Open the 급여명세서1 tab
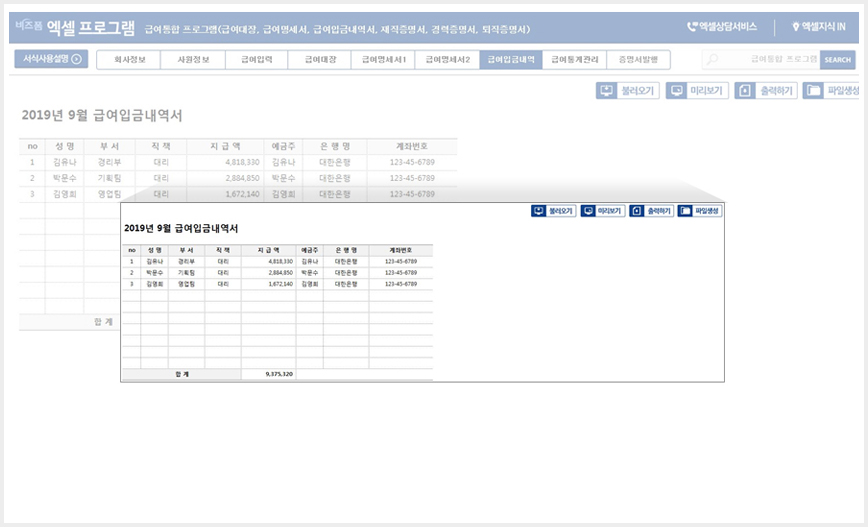 (383, 60)
